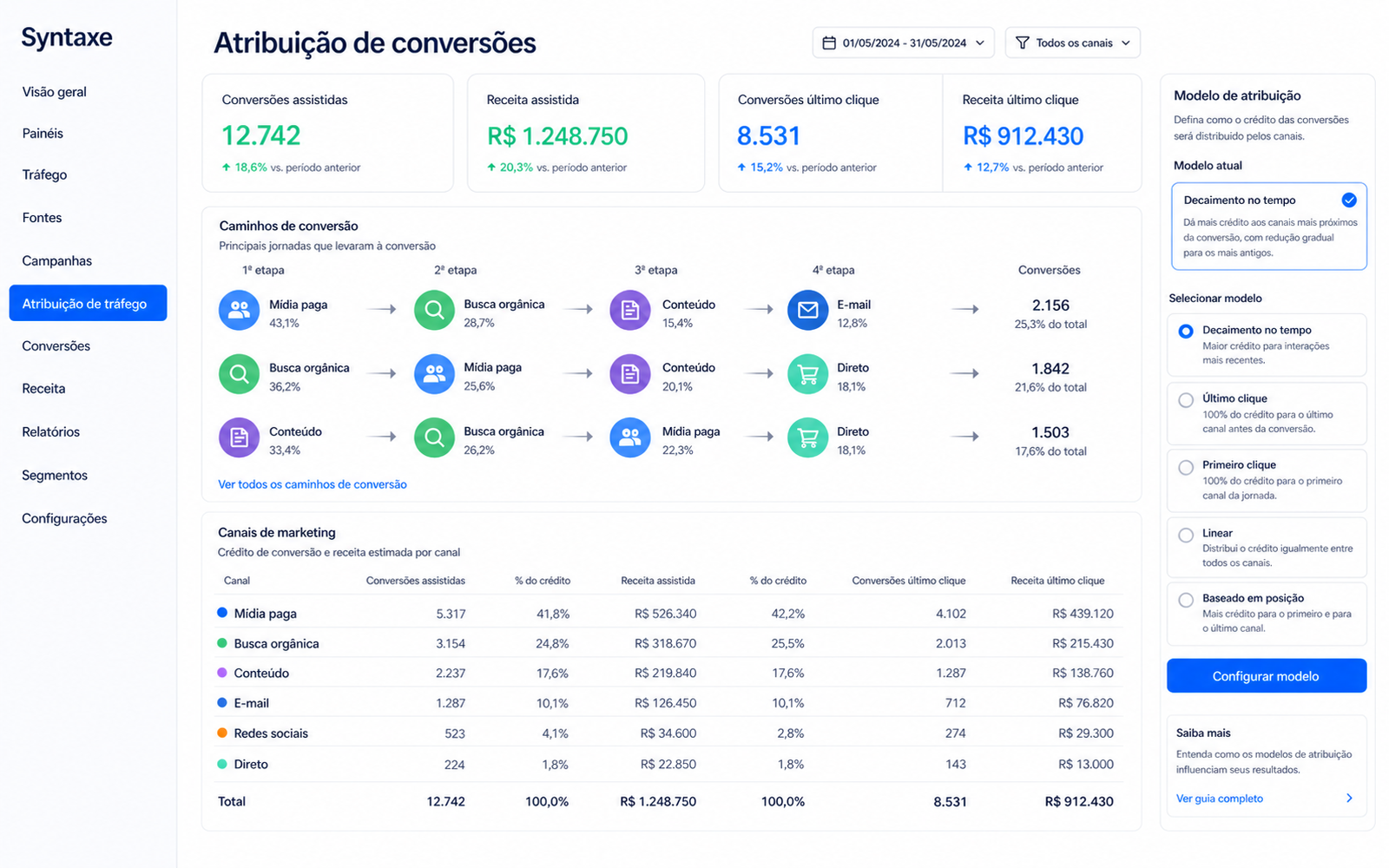This screenshot has width=1389, height=868.
Task: Click the blue color dot for Mídia paga channel
Action: point(222,613)
